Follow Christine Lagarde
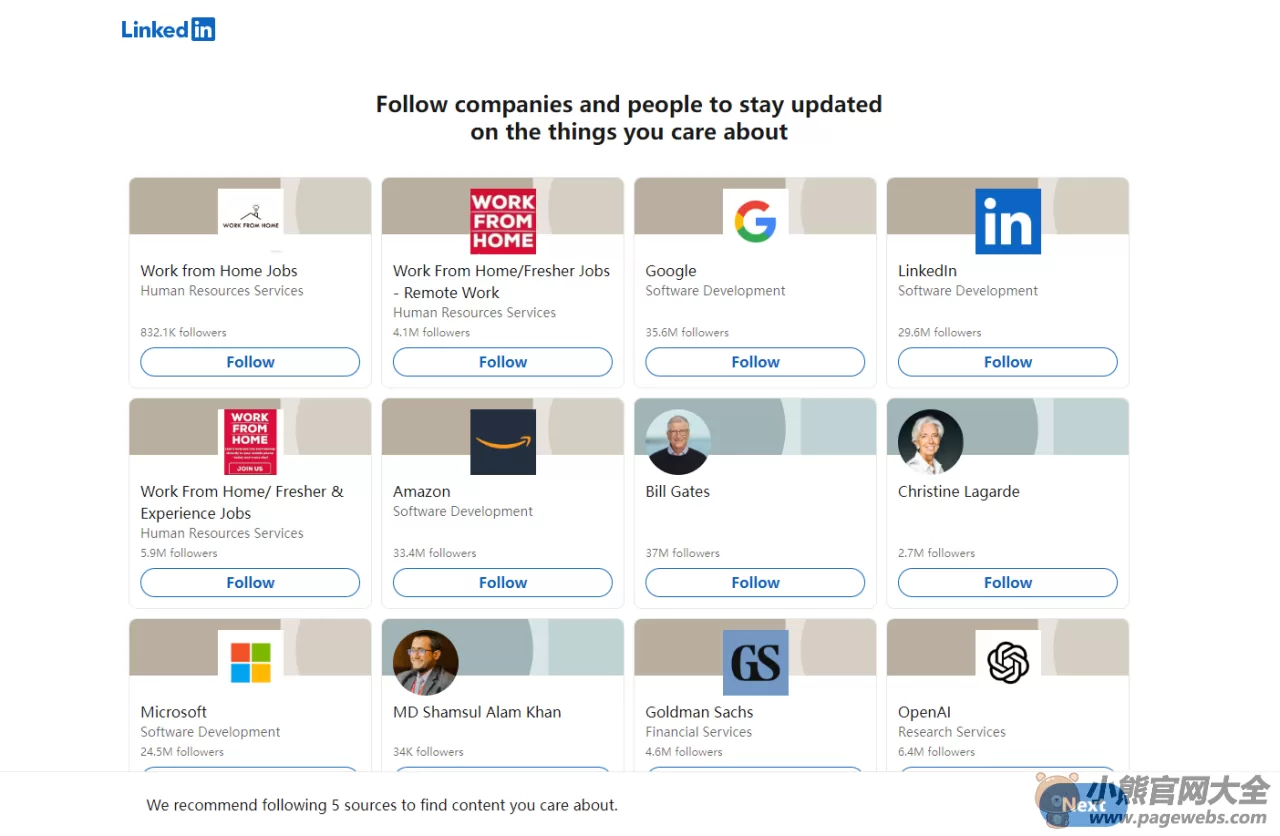The image size is (1280, 836). (x=1008, y=583)
